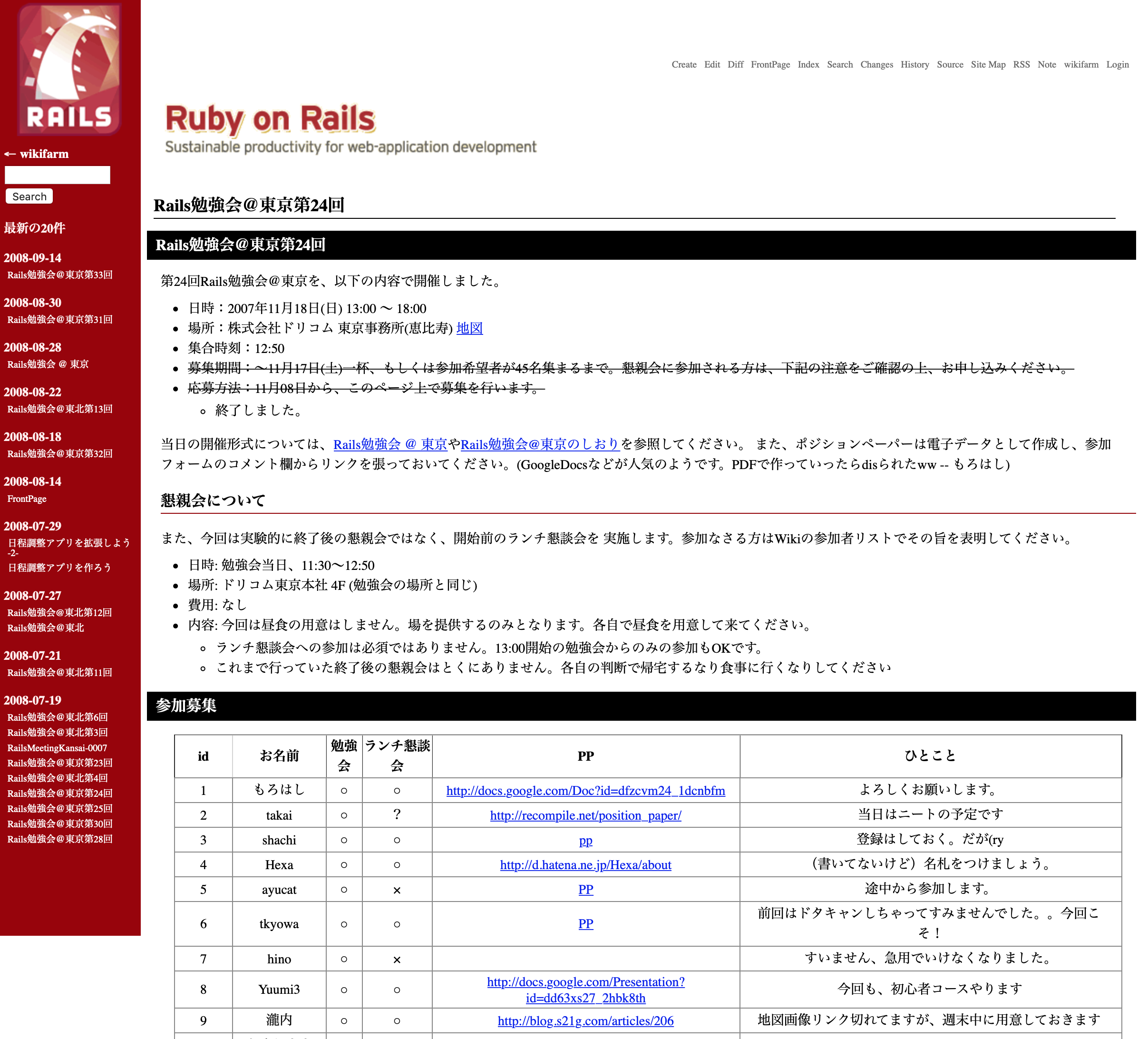This screenshot has height=1039, width=1148.
Task: Click the sidebar Search button
Action: [x=29, y=196]
